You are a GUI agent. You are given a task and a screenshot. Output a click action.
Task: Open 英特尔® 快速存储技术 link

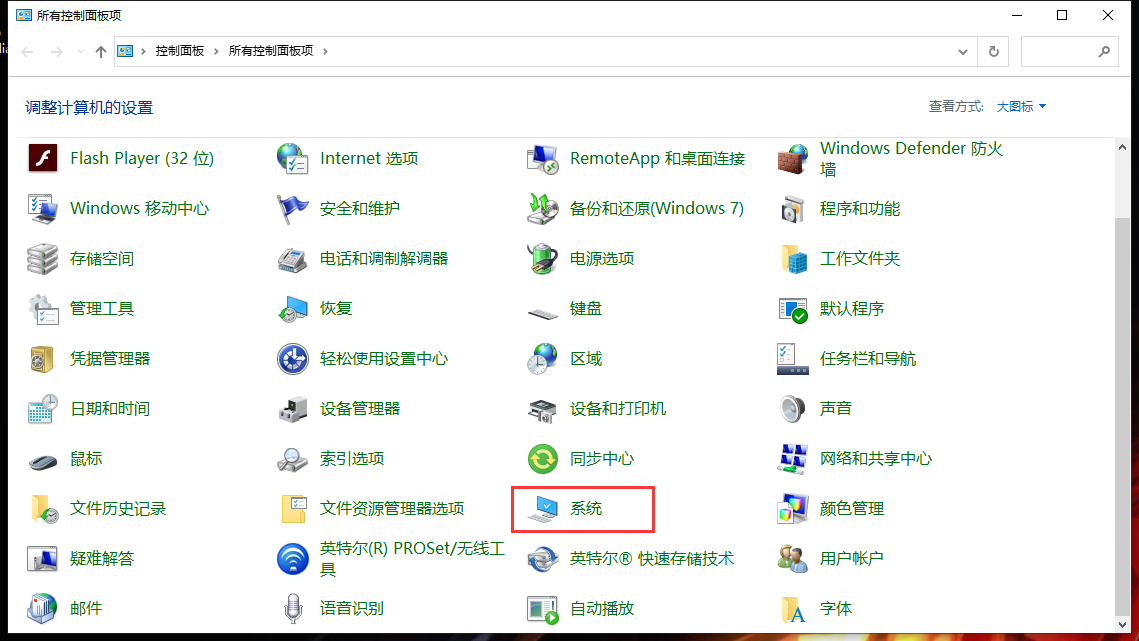652,558
